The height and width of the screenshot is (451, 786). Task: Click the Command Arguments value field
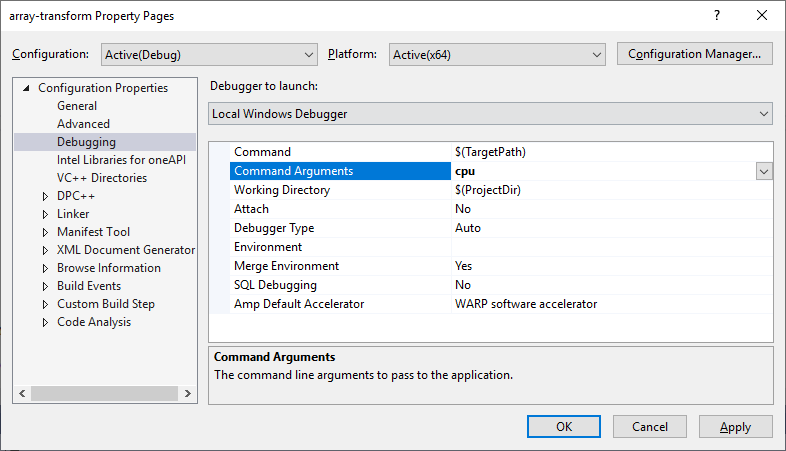click(600, 171)
